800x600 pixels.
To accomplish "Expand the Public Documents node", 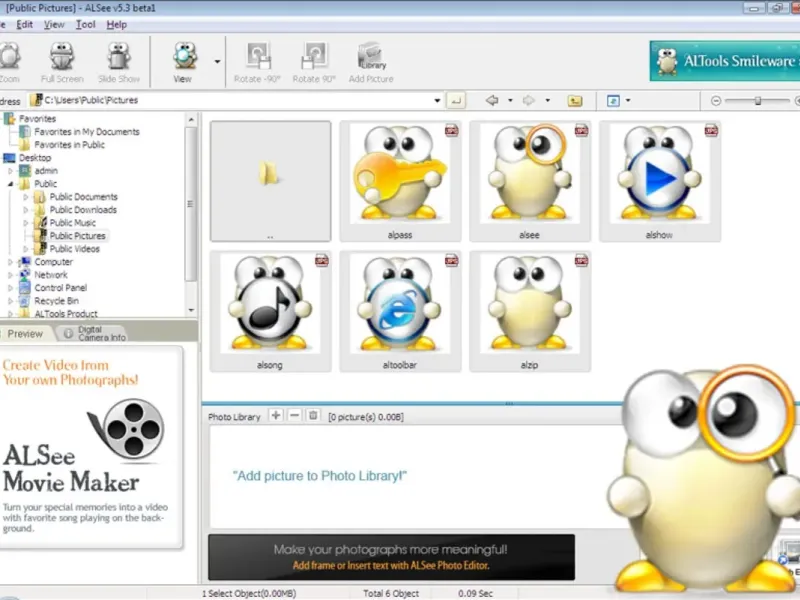I will coord(26,197).
